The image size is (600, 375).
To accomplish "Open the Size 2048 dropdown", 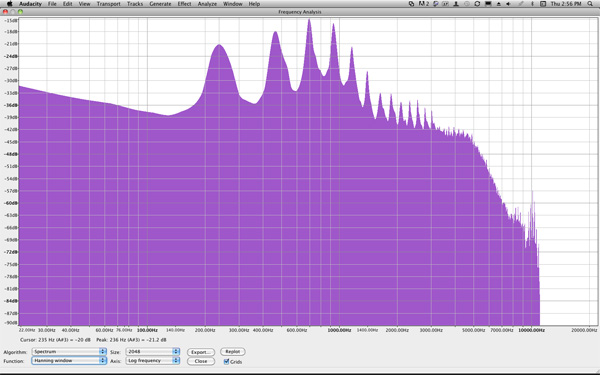I will pos(153,351).
